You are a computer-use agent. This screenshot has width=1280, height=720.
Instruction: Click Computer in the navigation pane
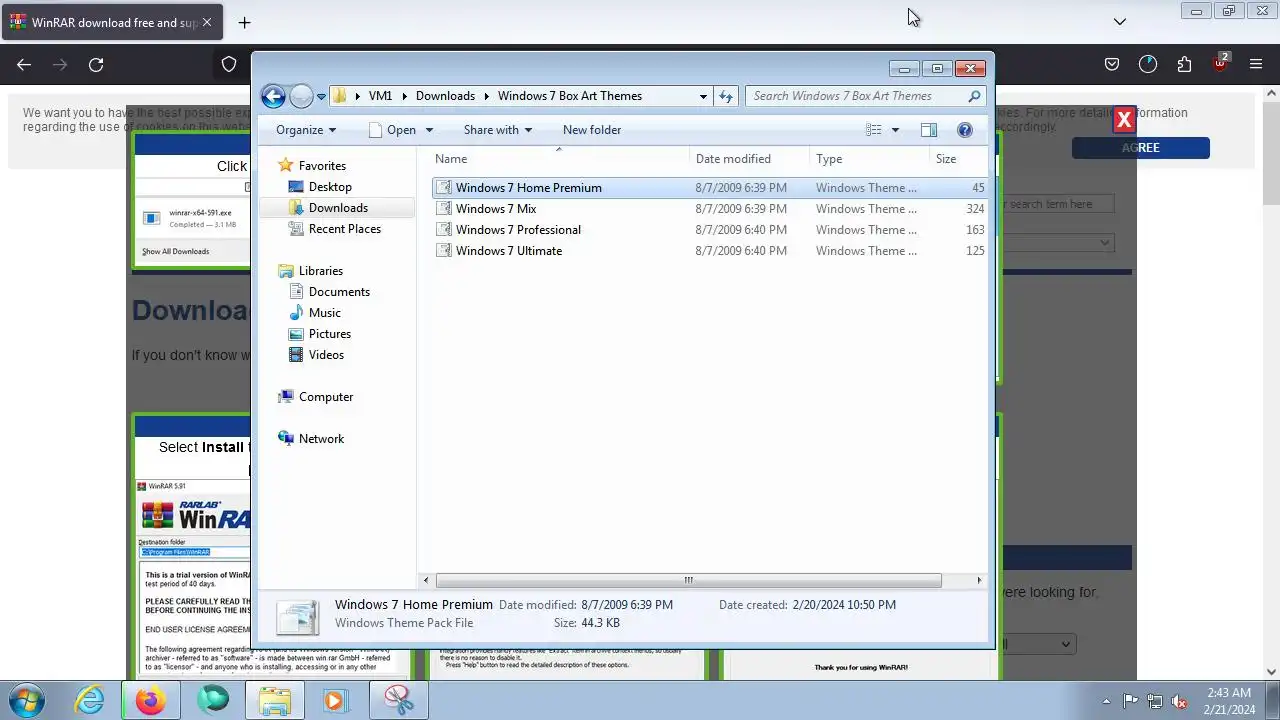pos(326,397)
